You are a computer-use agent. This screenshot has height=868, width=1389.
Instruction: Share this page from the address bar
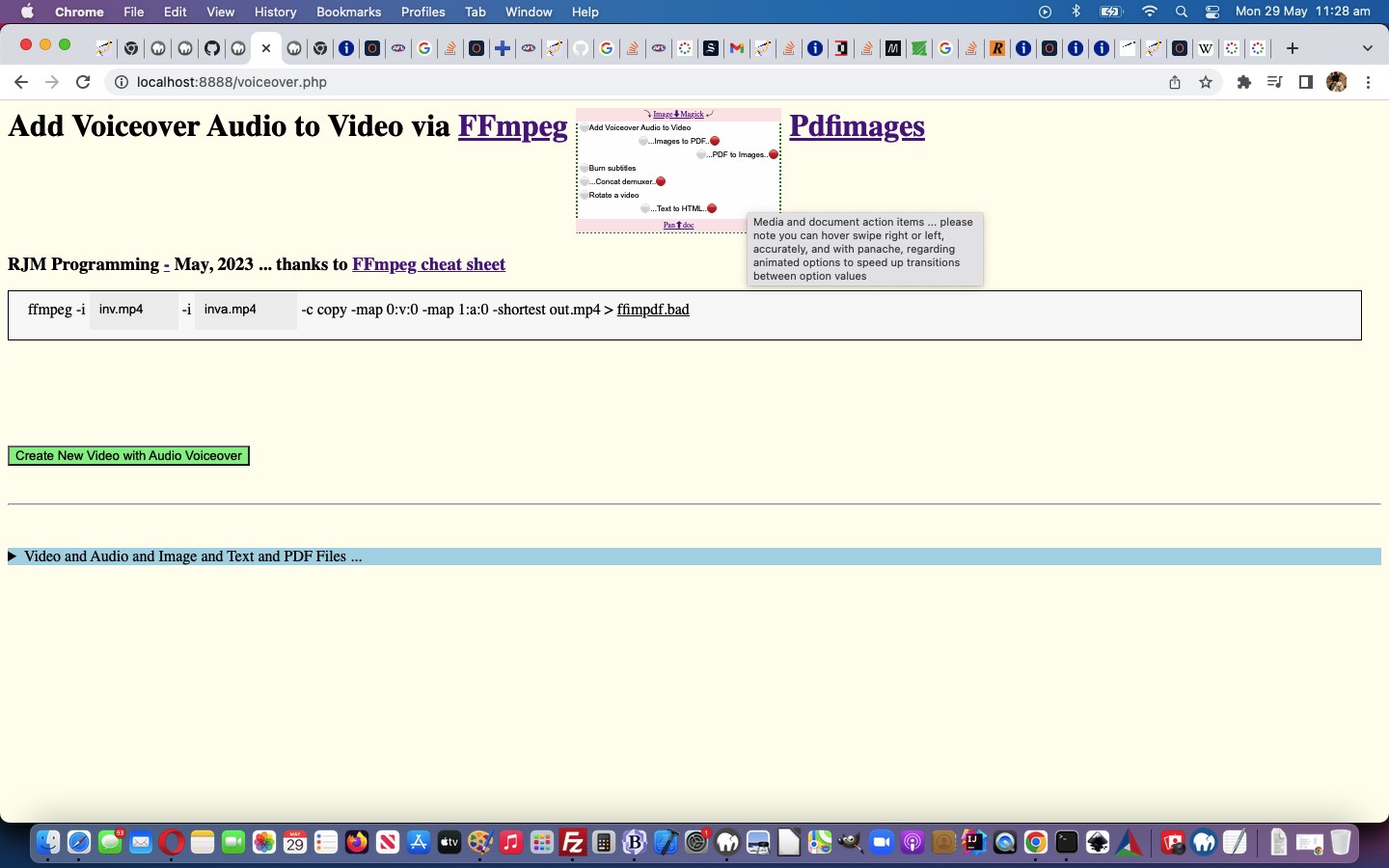tap(1175, 82)
